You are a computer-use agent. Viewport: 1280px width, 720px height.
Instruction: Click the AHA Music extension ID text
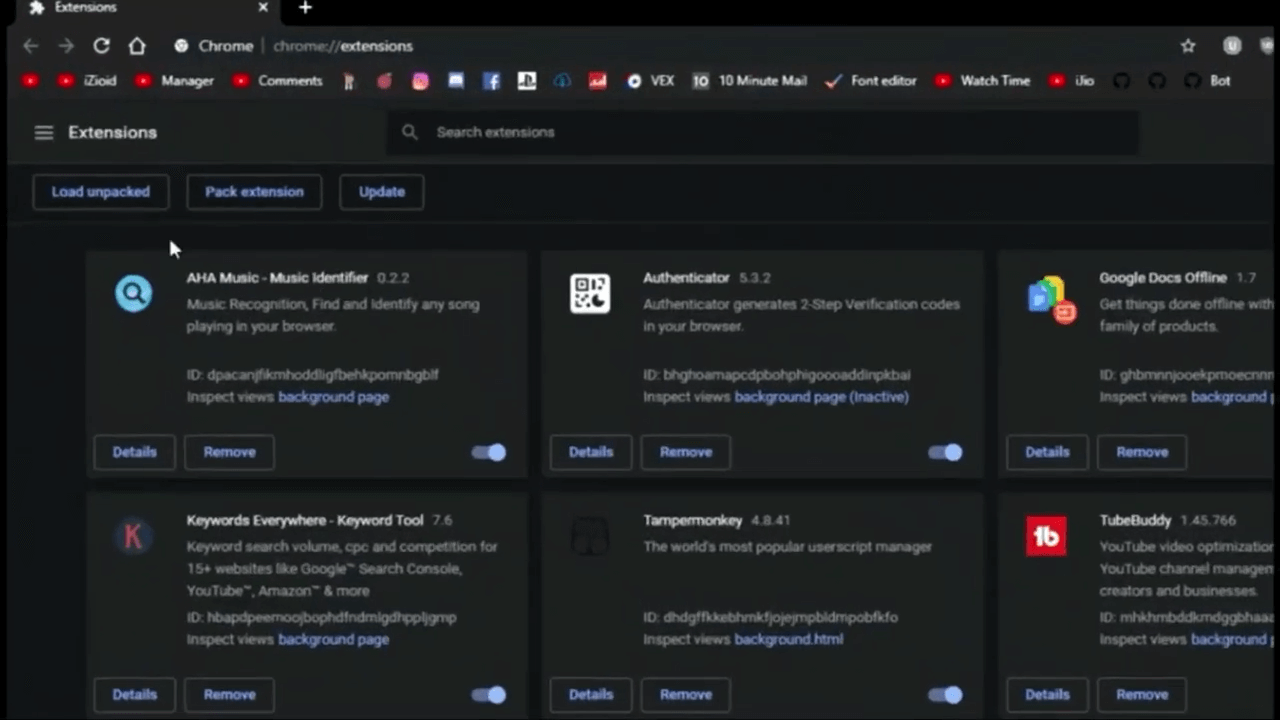[x=313, y=375]
